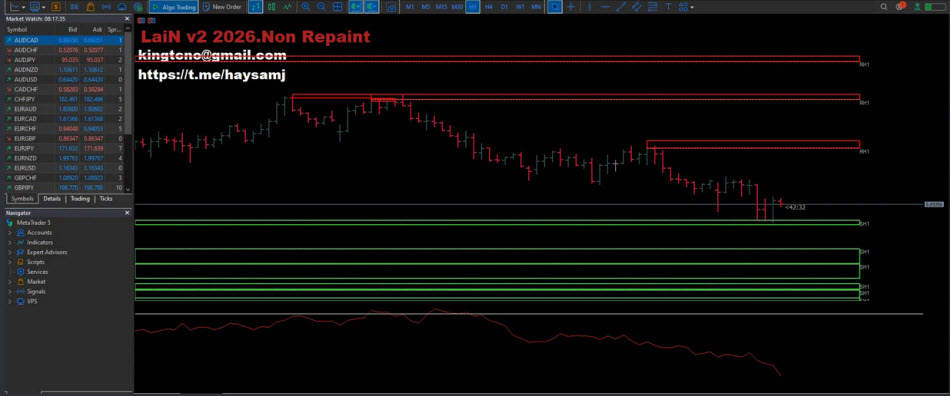Switch to the Details tab
Image resolution: width=950 pixels, height=396 pixels.
[x=52, y=199]
